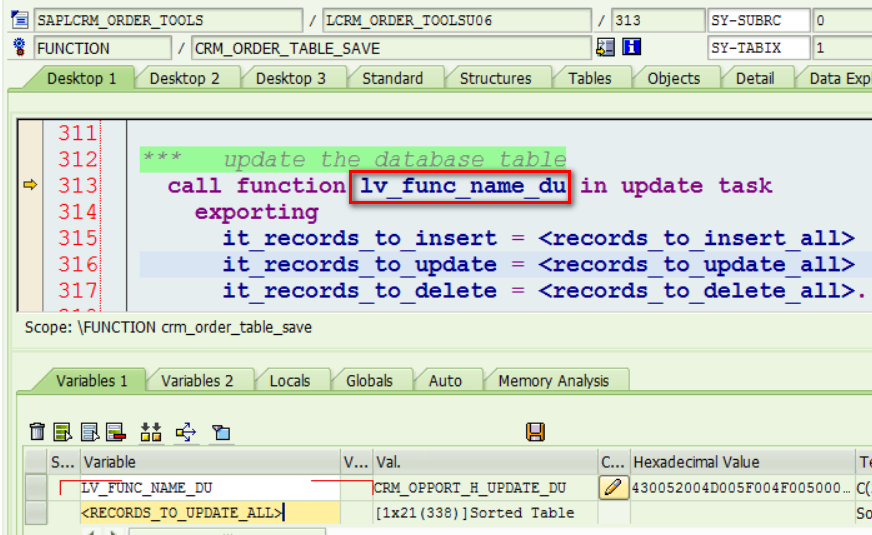Click the SY-TABIX value field
The height and width of the screenshot is (535, 872).
point(842,48)
